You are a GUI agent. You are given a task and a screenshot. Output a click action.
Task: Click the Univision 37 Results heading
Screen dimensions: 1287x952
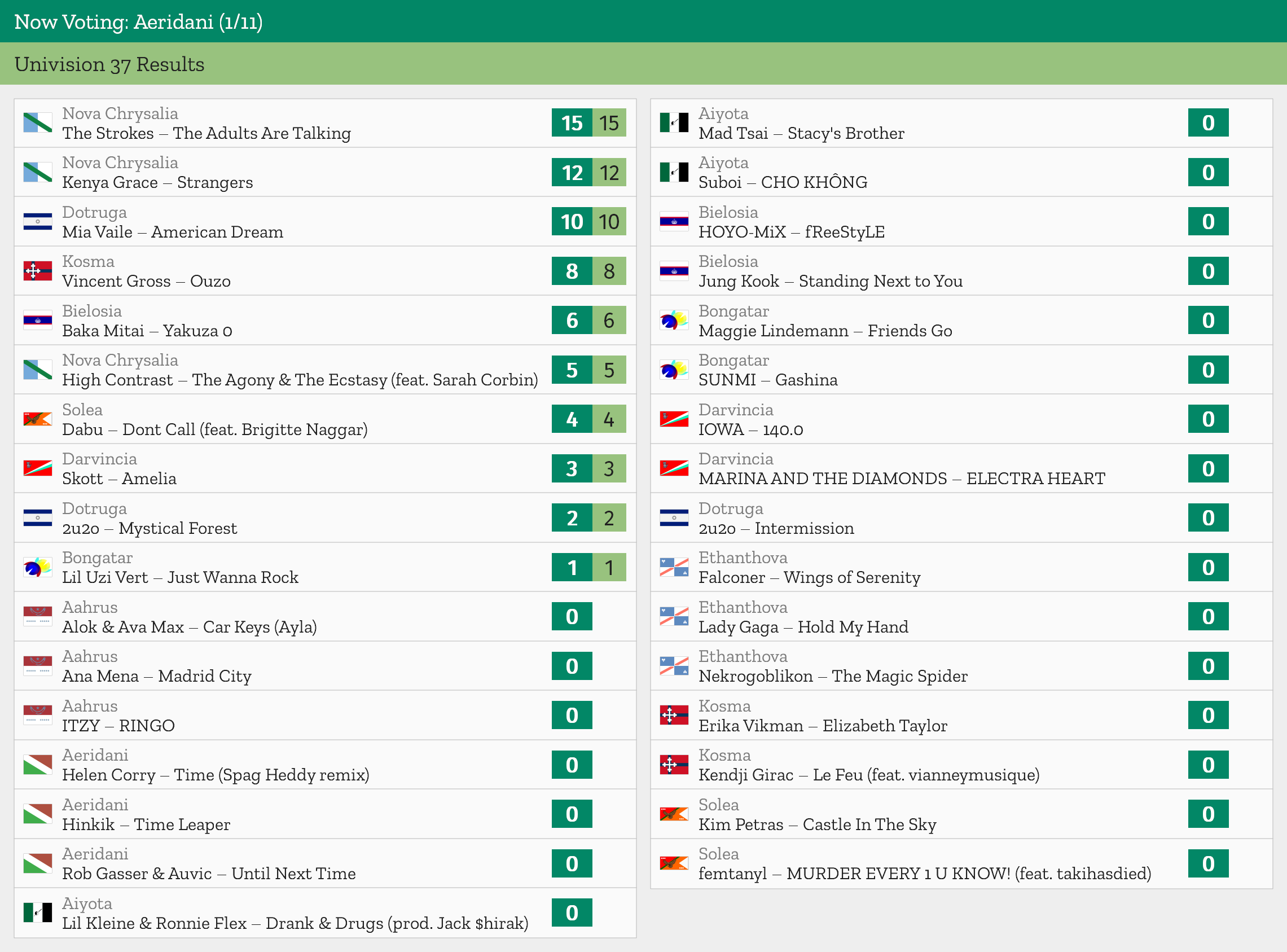109,64
